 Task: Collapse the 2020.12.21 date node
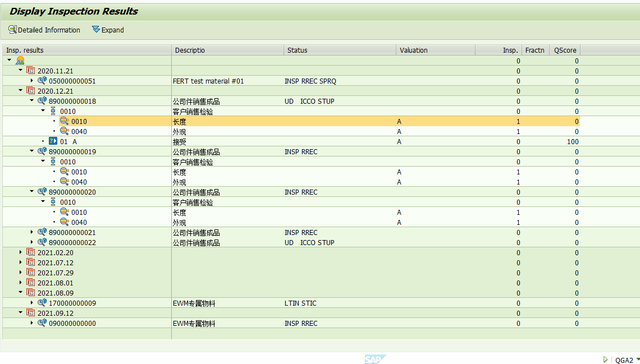[20, 90]
